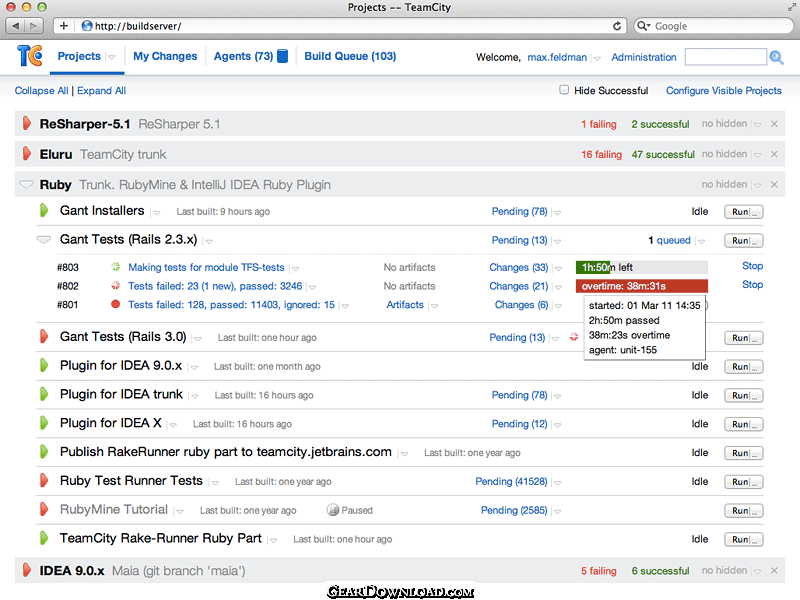The height and width of the screenshot is (600, 800).
Task: Focus the TeamCity search input field
Action: point(726,57)
